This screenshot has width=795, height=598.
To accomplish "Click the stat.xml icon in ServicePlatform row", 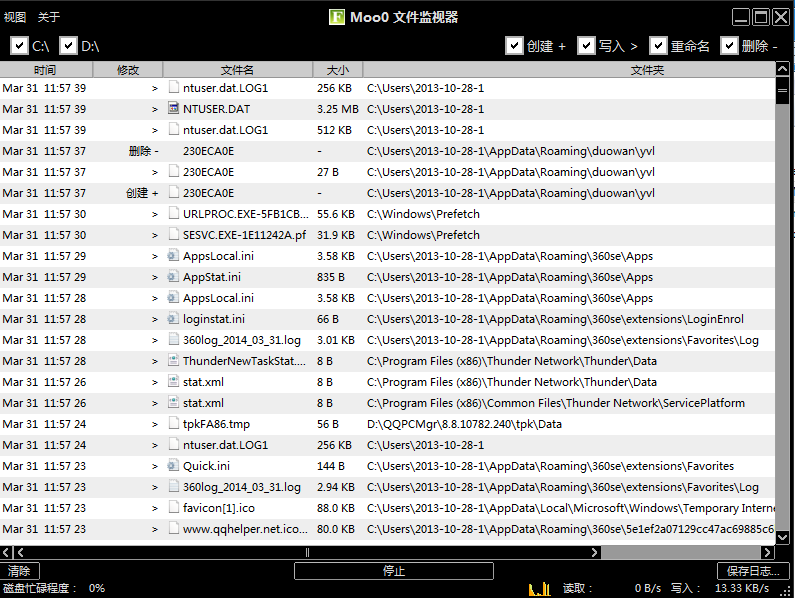I will pos(174,403).
